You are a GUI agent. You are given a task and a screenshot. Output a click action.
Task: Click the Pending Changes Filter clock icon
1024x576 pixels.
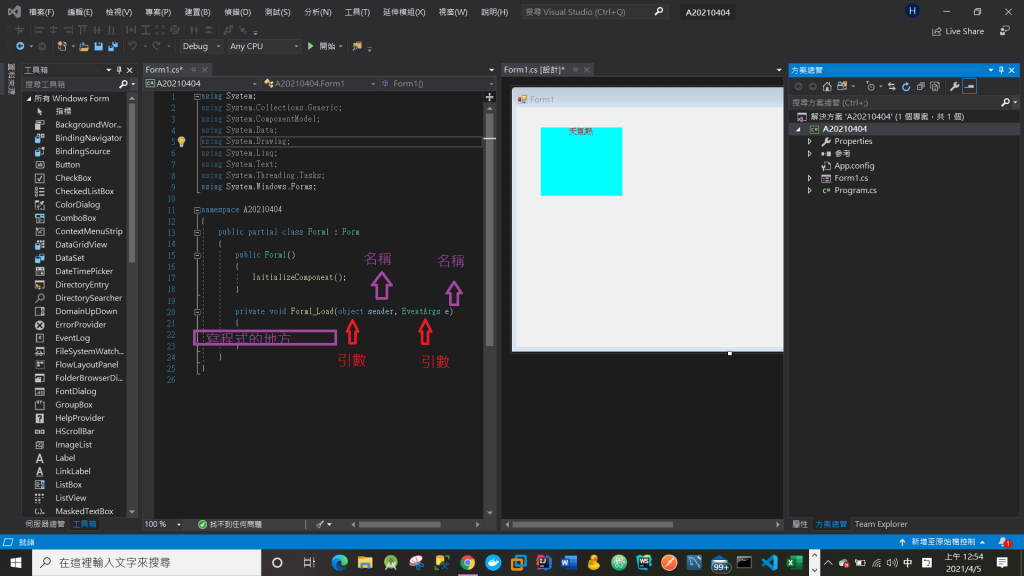pos(871,86)
